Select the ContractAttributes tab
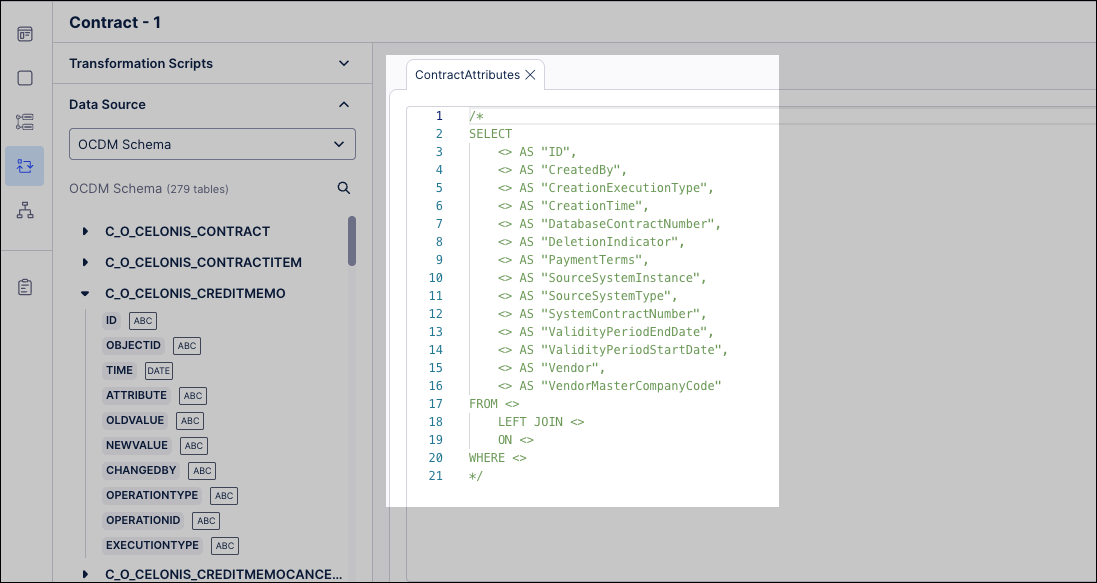The image size is (1097, 583). (467, 75)
